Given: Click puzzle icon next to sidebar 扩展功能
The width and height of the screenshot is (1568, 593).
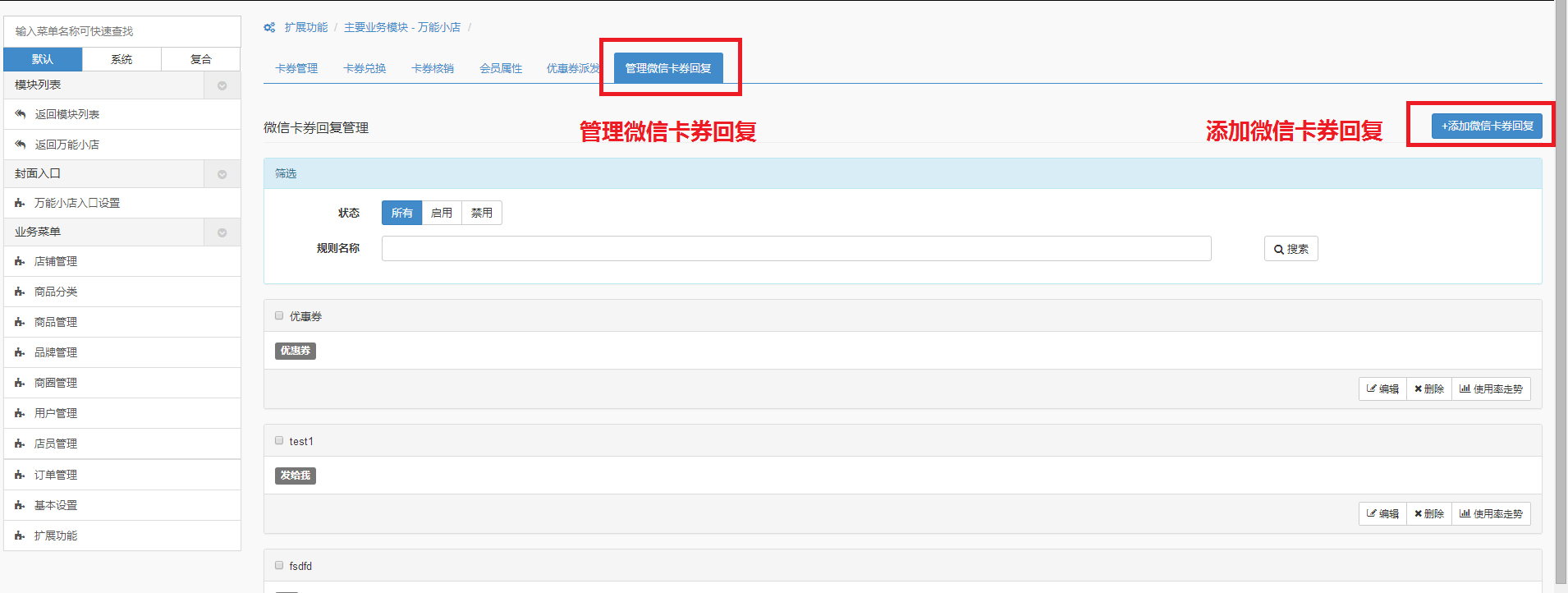Looking at the screenshot, I should 20,536.
